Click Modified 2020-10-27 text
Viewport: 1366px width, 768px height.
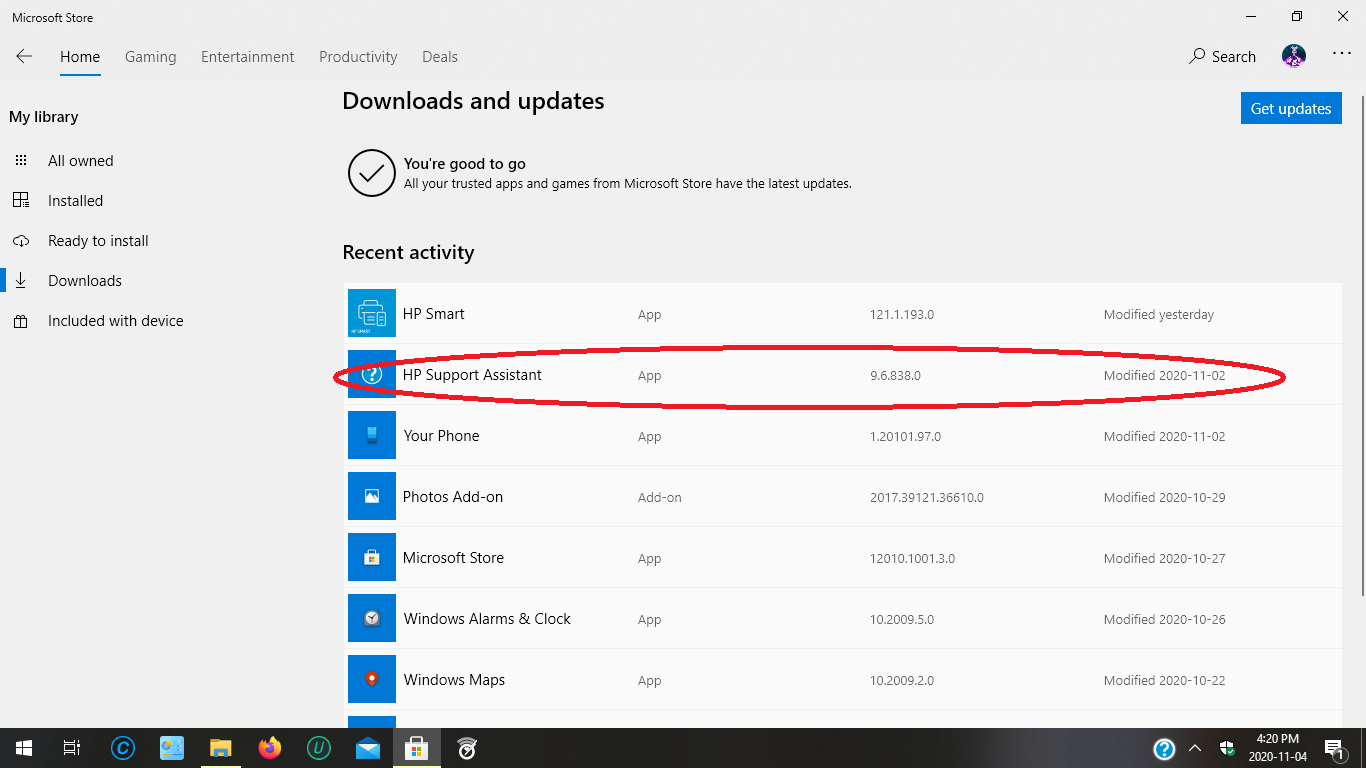pyautogui.click(x=1165, y=559)
